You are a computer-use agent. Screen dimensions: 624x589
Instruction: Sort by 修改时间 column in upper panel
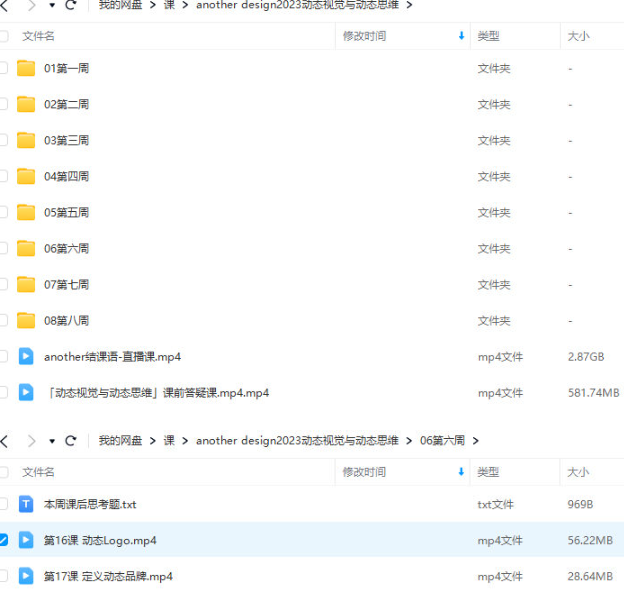(x=365, y=36)
